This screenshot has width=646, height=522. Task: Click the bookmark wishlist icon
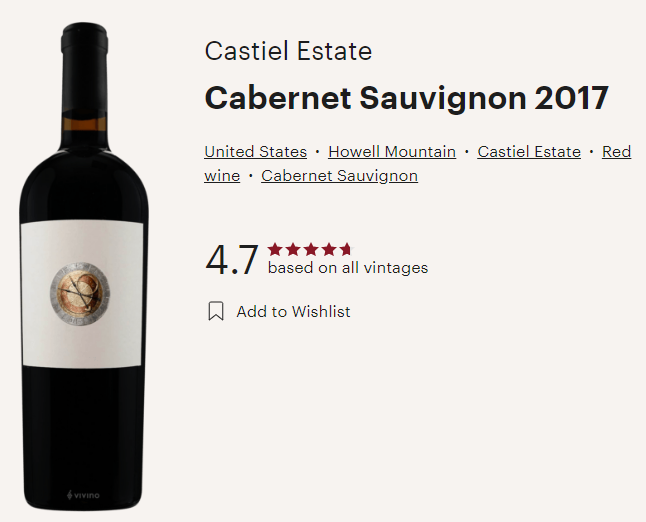coord(216,311)
